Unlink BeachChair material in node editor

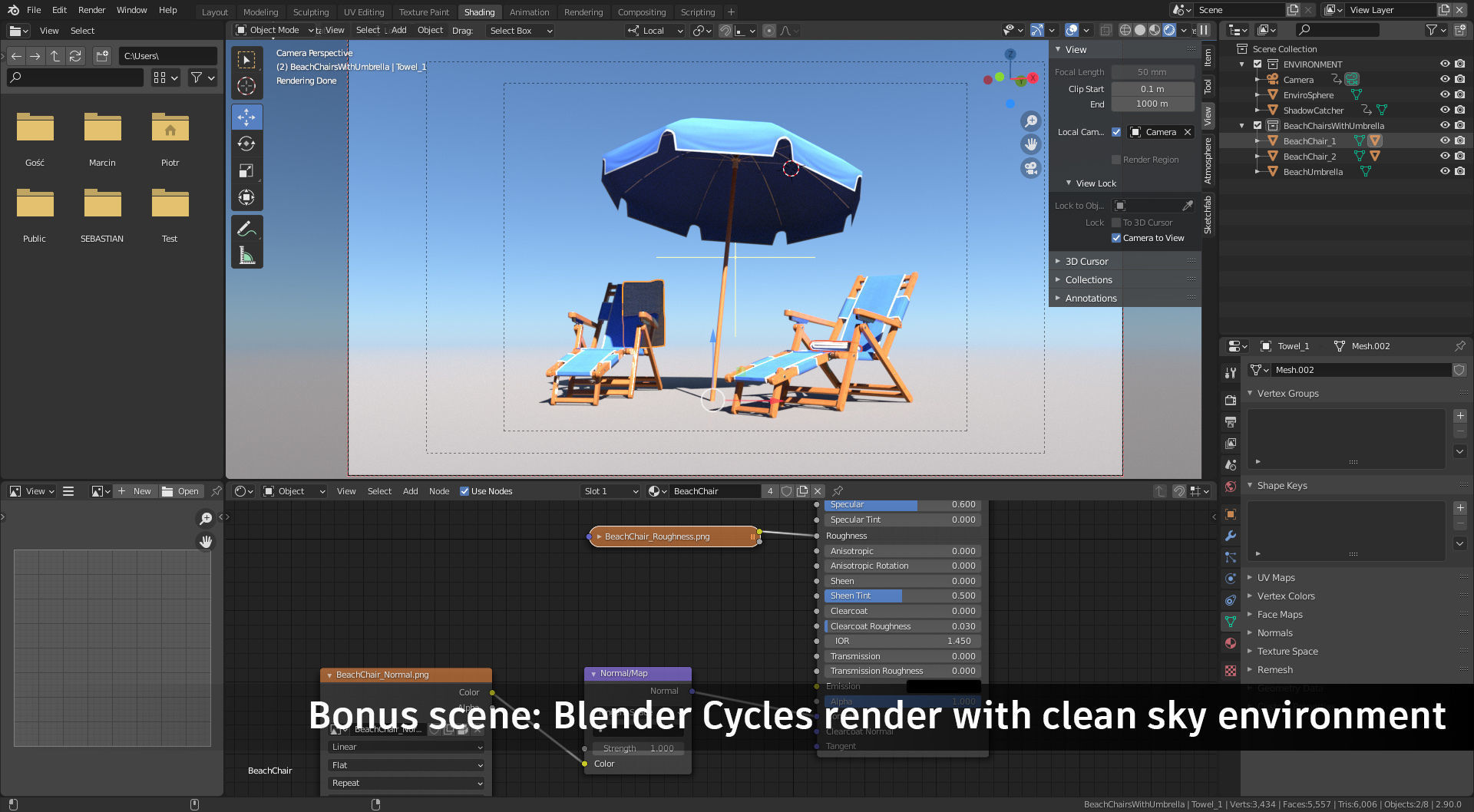(818, 491)
